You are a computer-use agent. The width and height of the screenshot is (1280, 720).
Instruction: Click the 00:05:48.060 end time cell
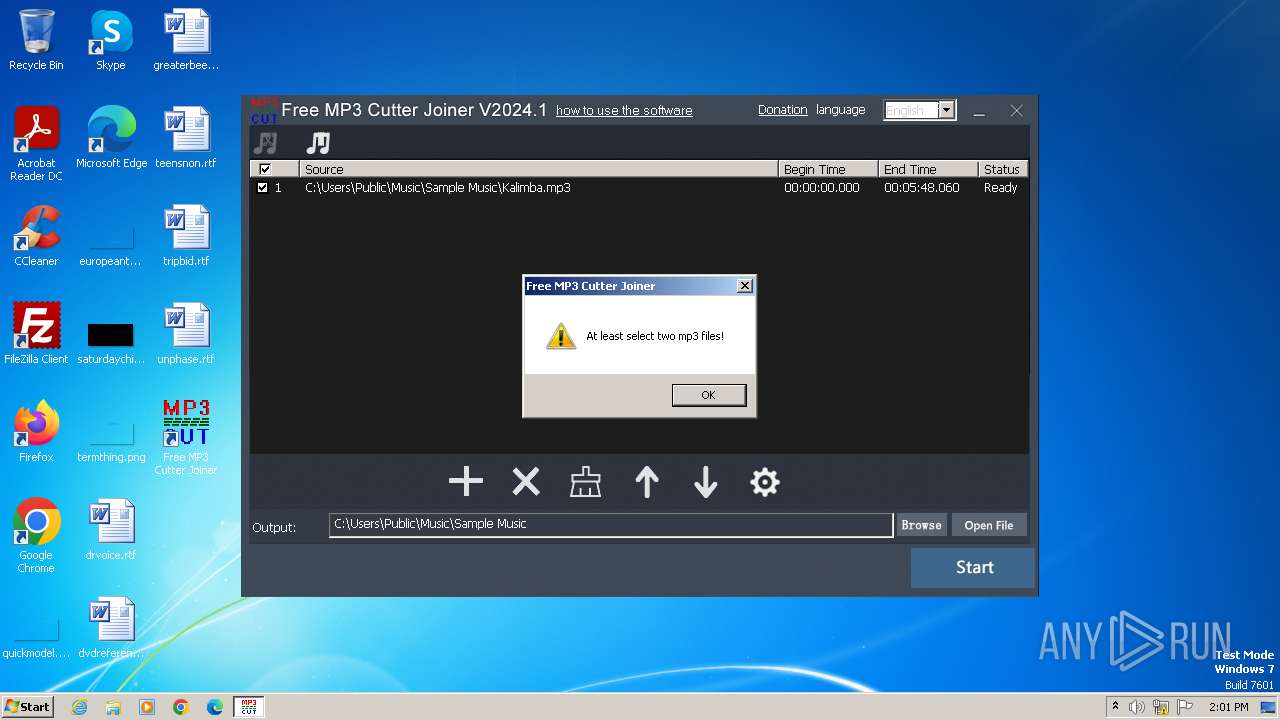[922, 187]
